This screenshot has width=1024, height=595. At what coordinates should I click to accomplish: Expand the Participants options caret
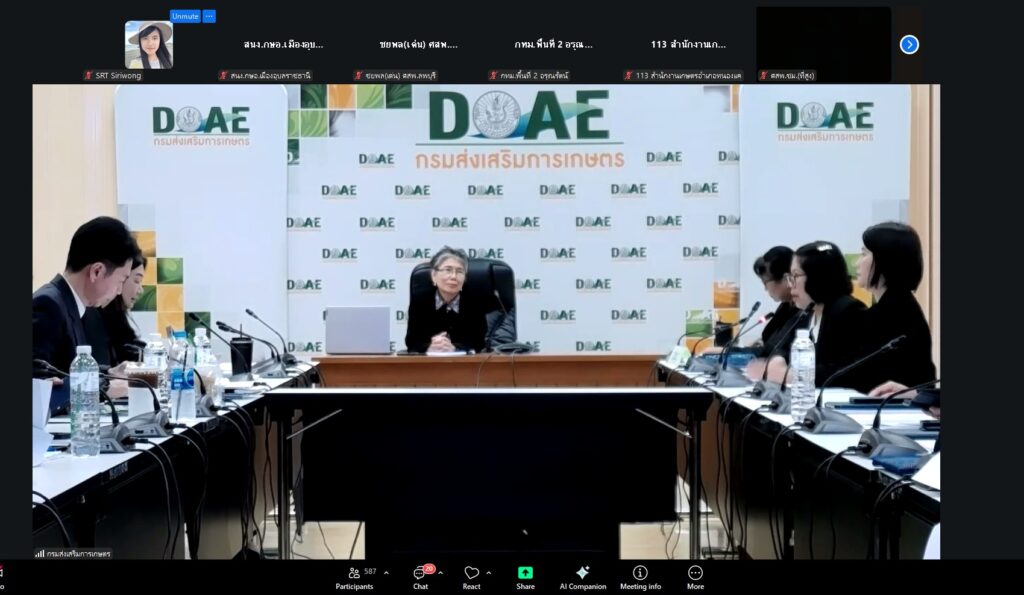point(386,573)
